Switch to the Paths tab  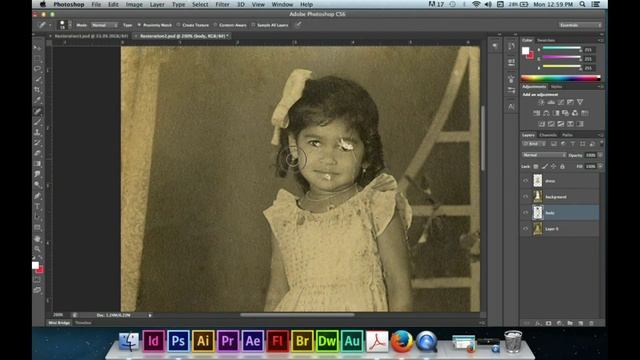click(567, 135)
